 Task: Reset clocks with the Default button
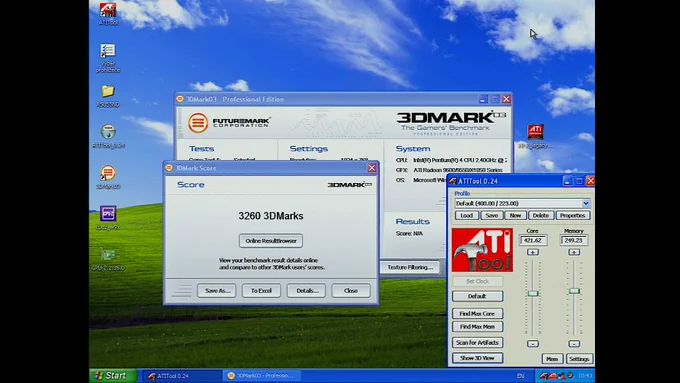point(477,296)
